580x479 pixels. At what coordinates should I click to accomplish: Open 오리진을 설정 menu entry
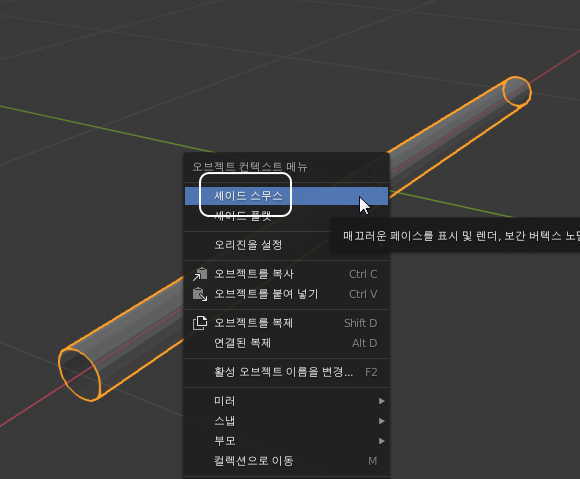point(286,244)
